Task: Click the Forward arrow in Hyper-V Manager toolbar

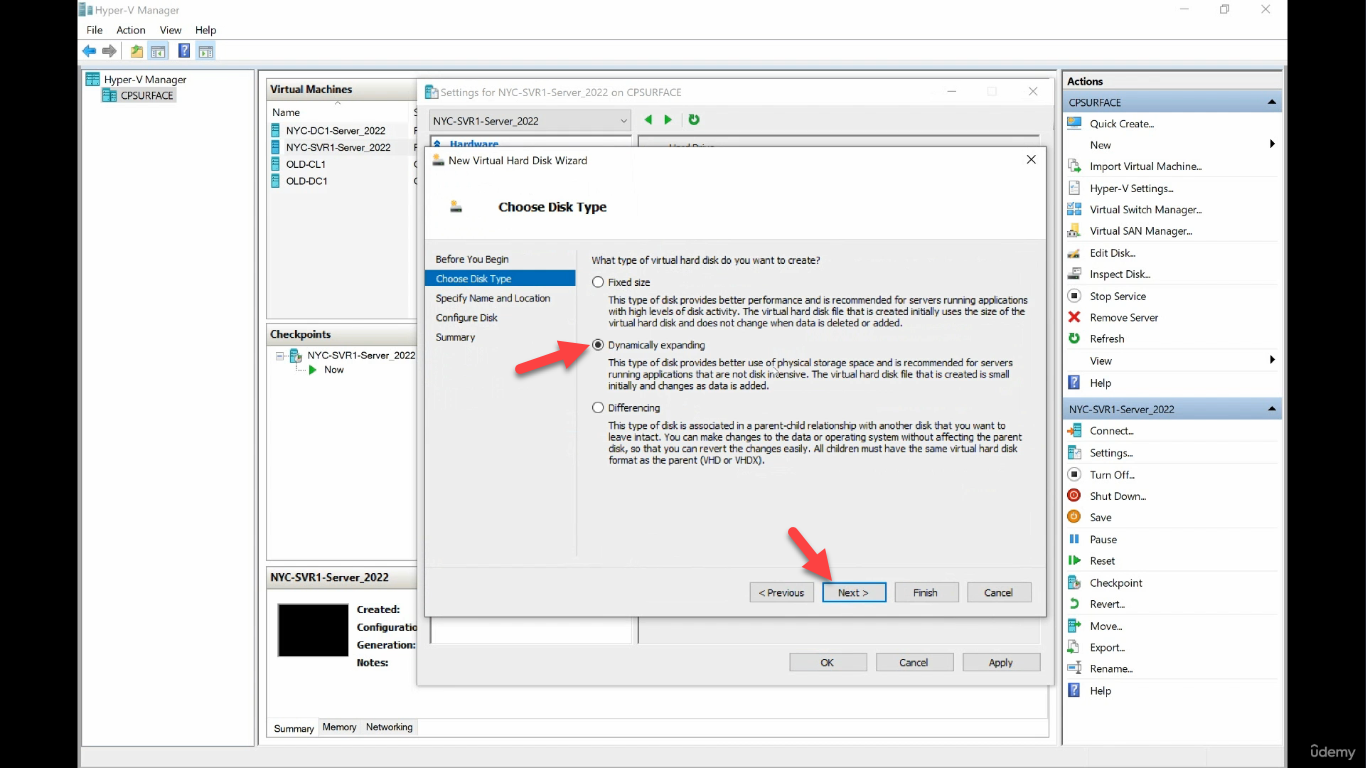Action: click(109, 51)
